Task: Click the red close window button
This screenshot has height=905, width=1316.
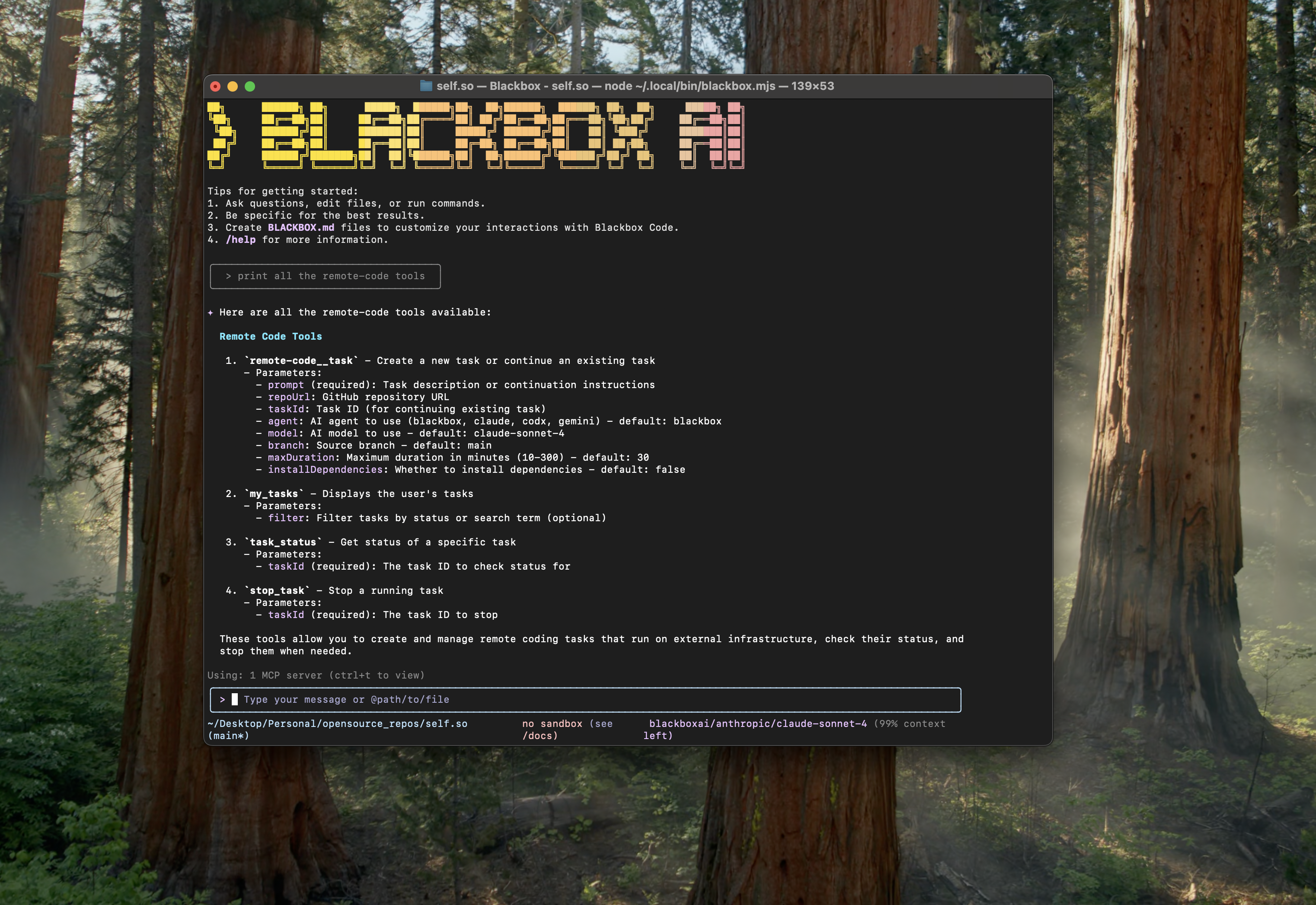Action: tap(215, 86)
